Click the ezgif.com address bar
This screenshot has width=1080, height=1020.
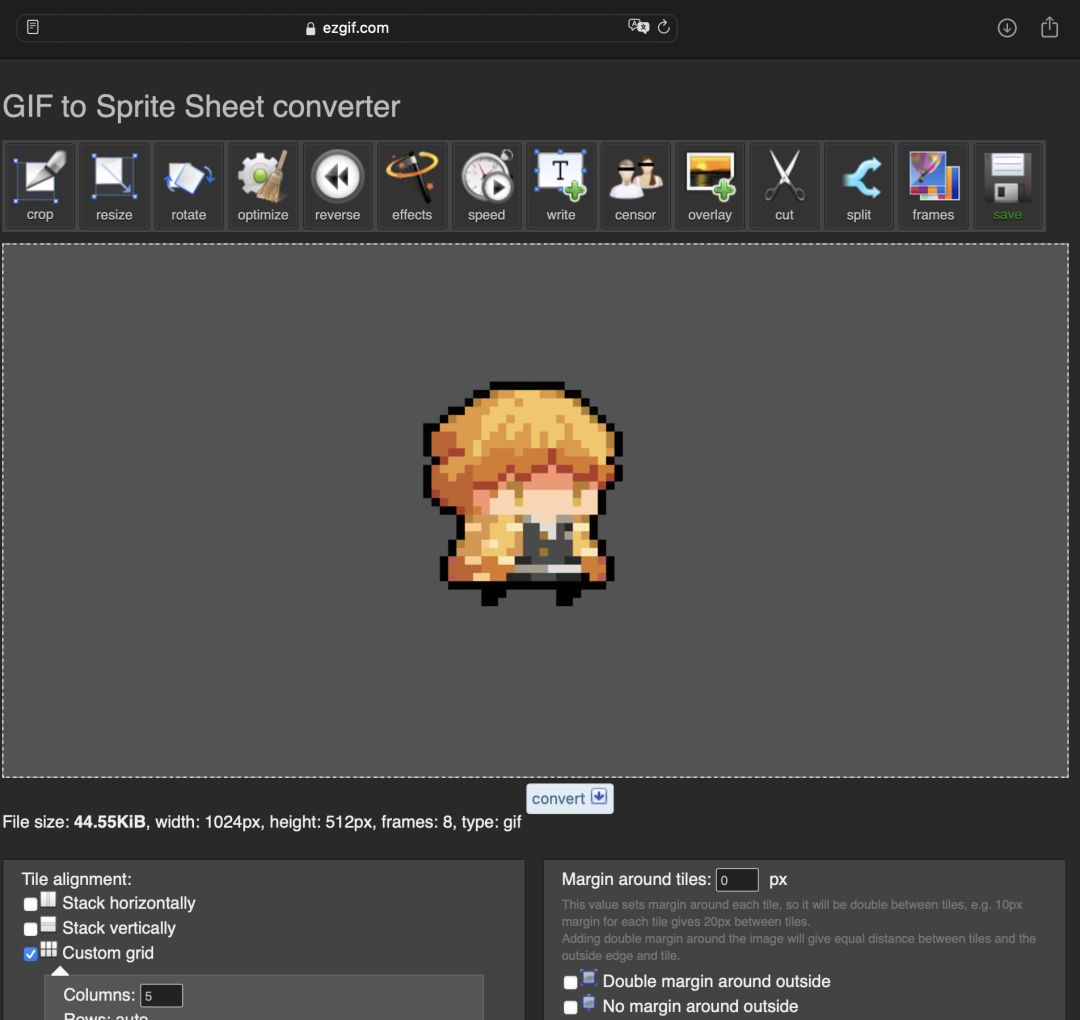(346, 28)
